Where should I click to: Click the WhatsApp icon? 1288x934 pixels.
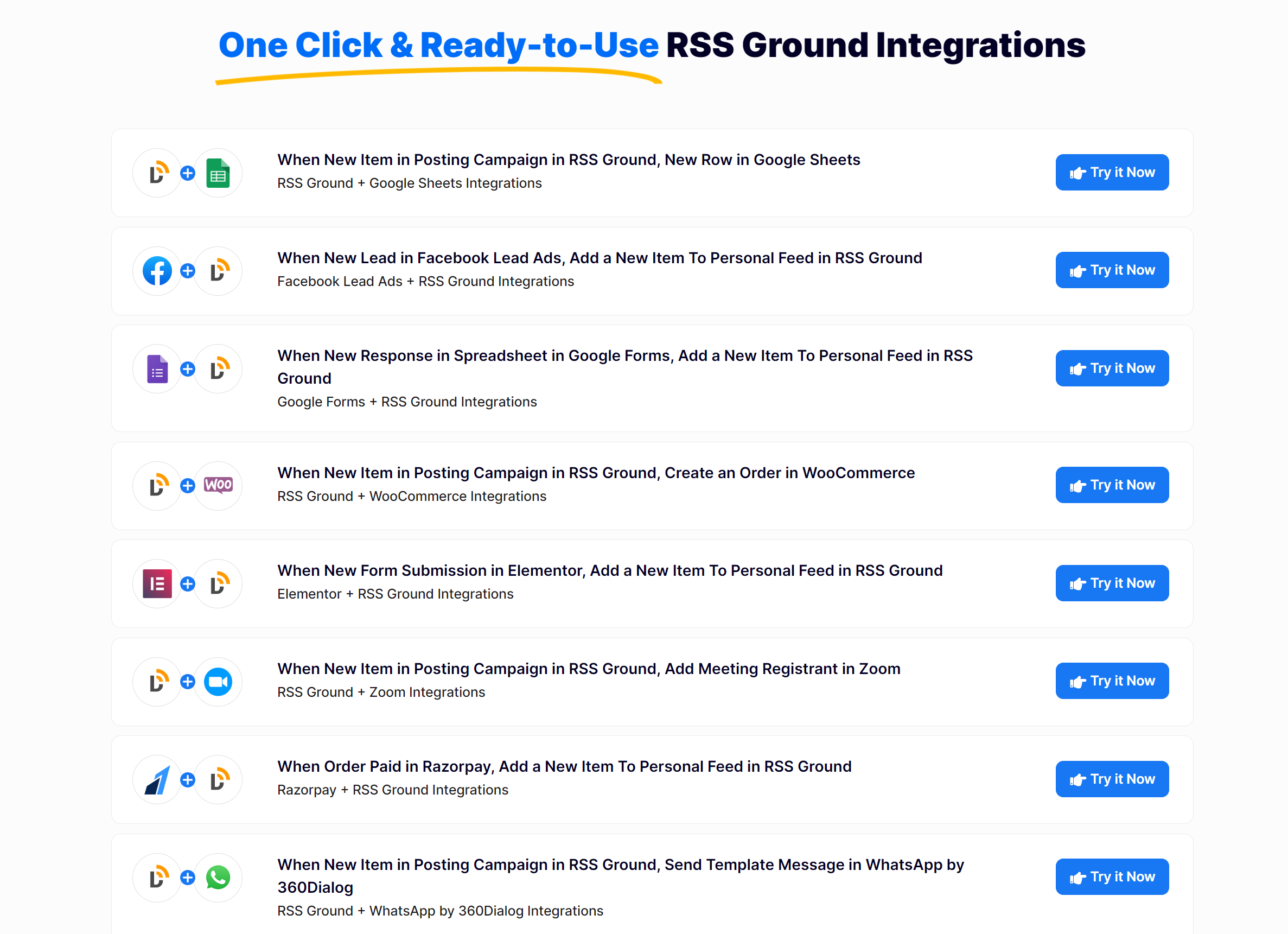coord(218,878)
